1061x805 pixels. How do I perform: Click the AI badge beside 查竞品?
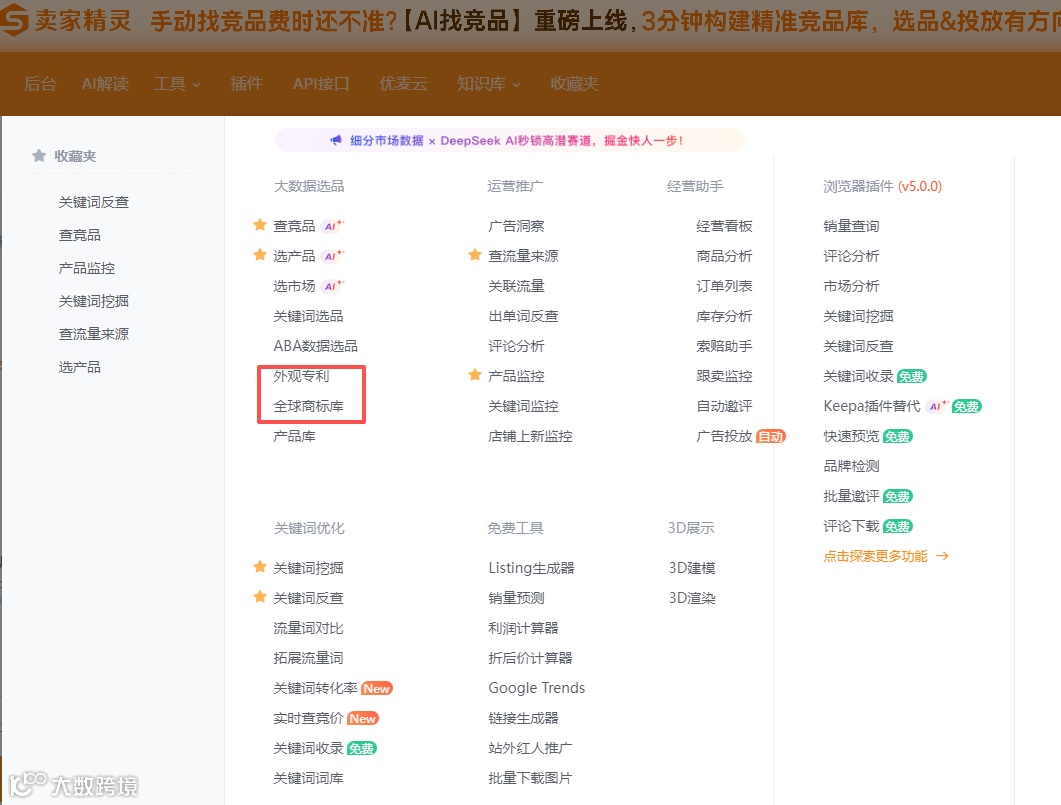(332, 226)
